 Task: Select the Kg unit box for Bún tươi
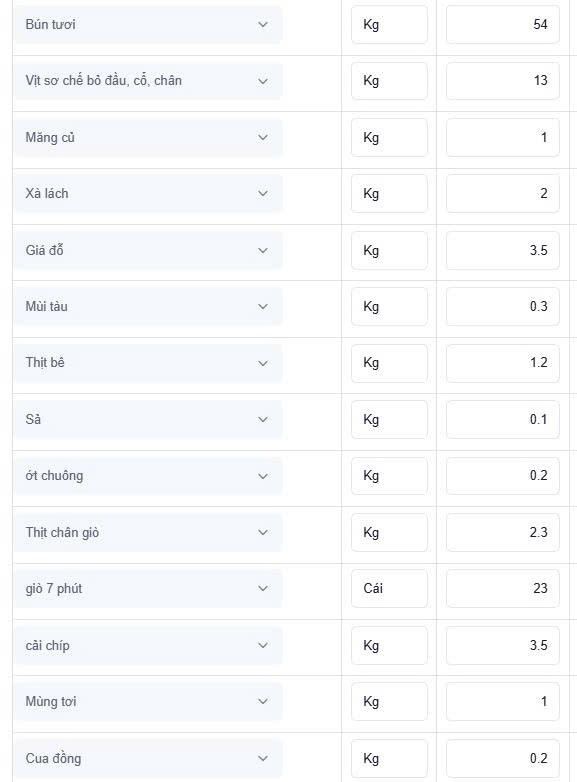point(389,24)
